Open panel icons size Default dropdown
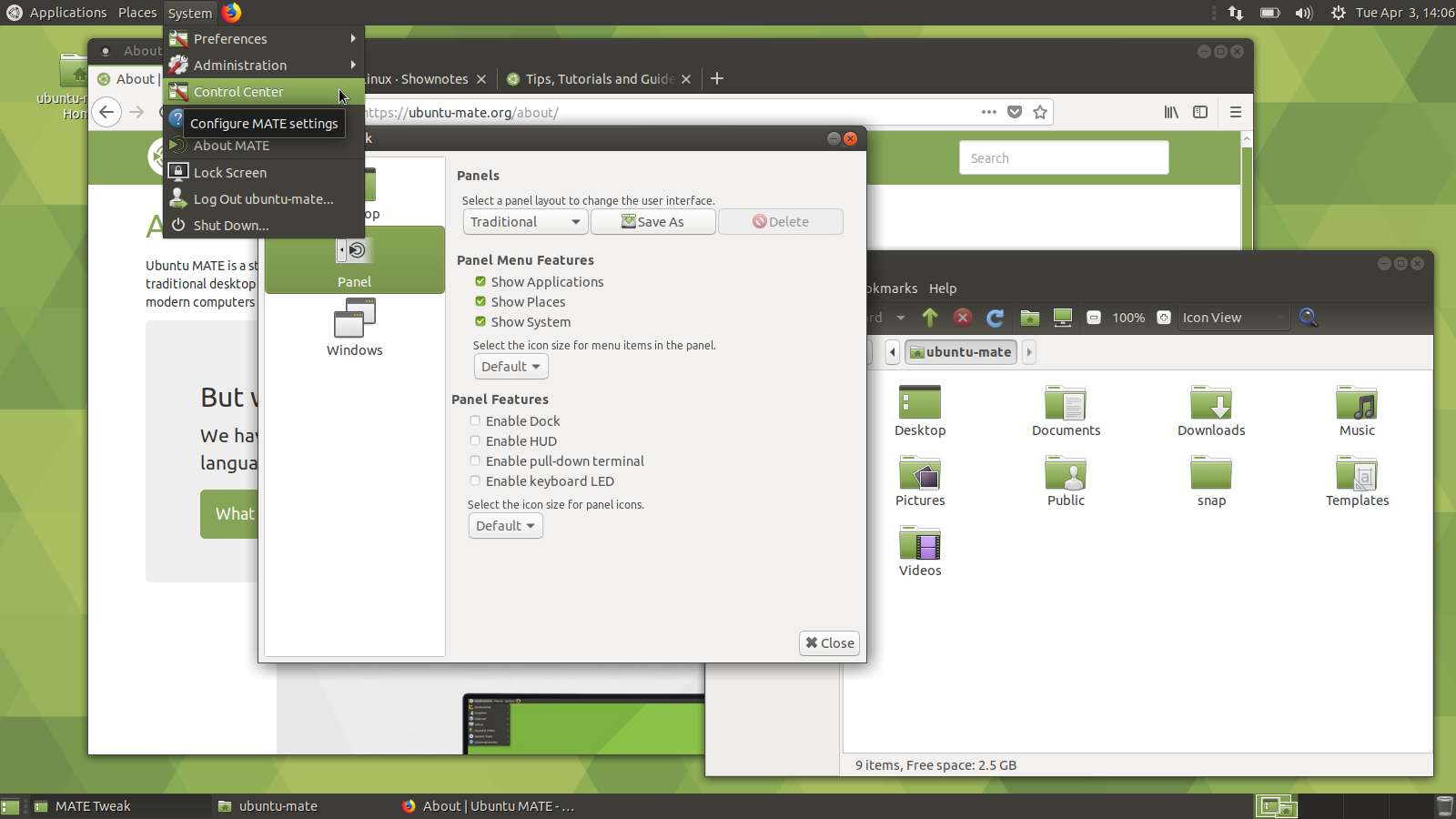The height and width of the screenshot is (819, 1456). point(505,526)
